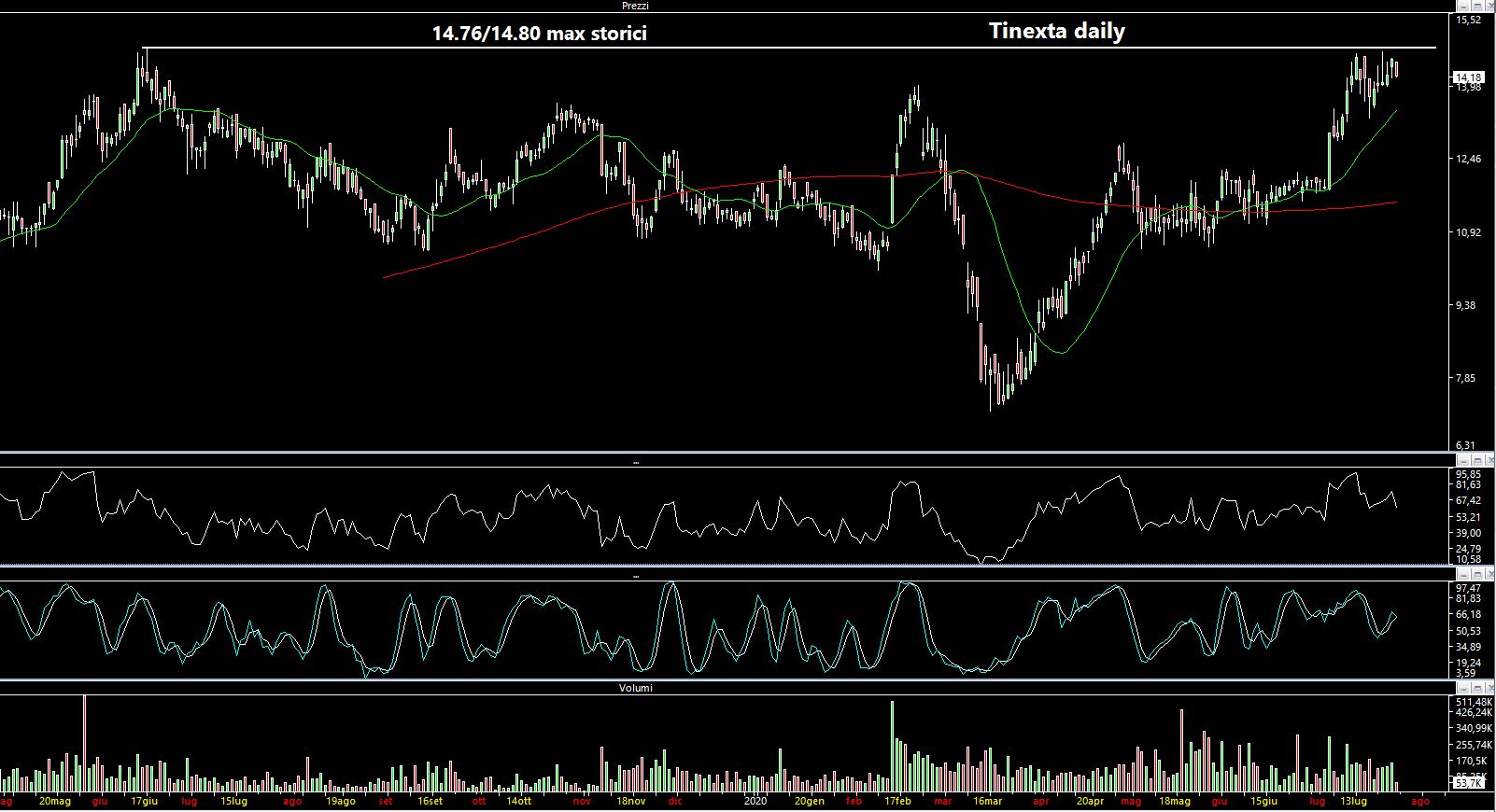Click the 50,53 stochastic scale value
The image size is (1496, 812).
[1469, 632]
